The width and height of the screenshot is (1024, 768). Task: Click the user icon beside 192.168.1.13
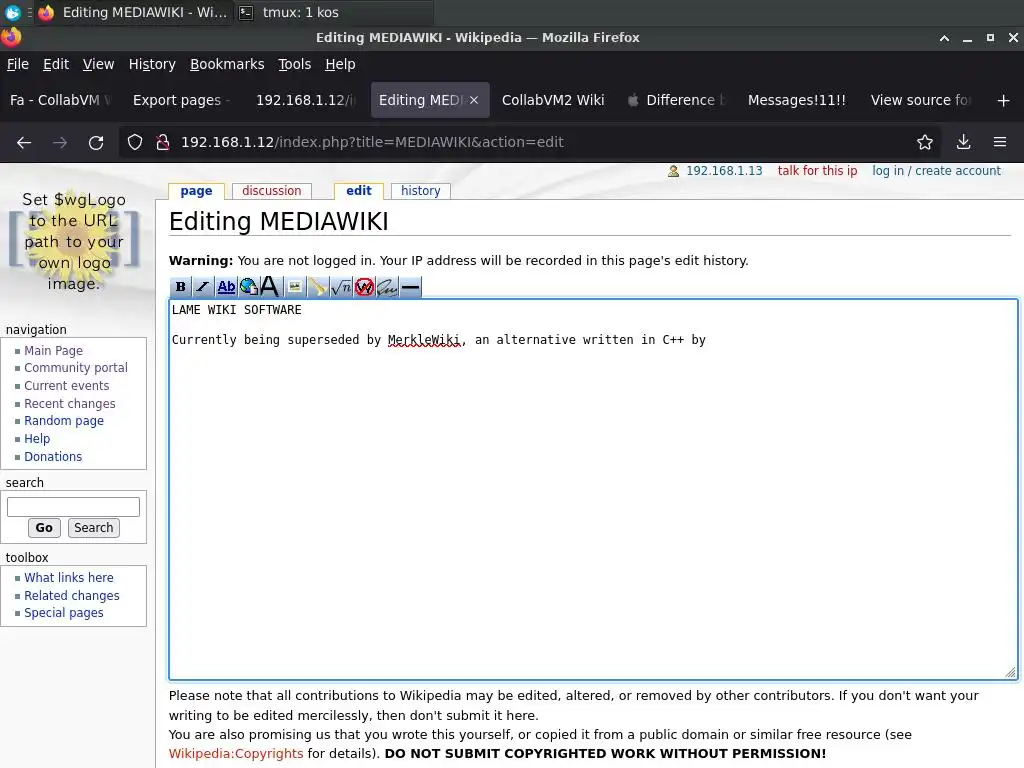coord(673,171)
